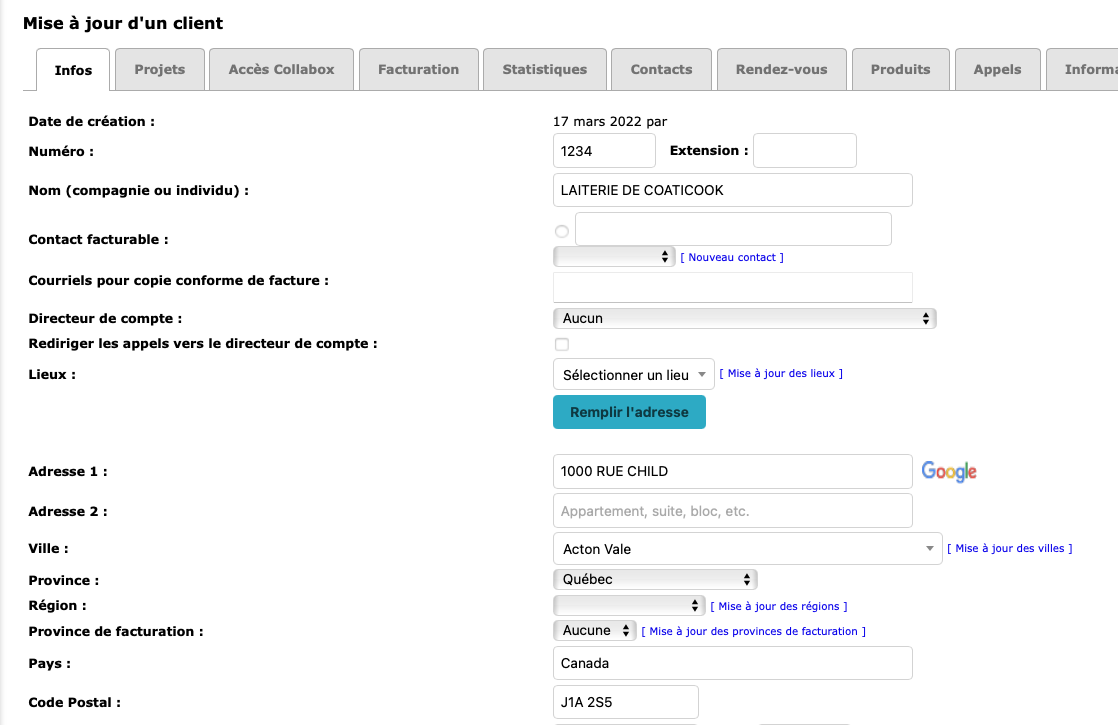Focus the Code Postal input field

pyautogui.click(x=625, y=702)
